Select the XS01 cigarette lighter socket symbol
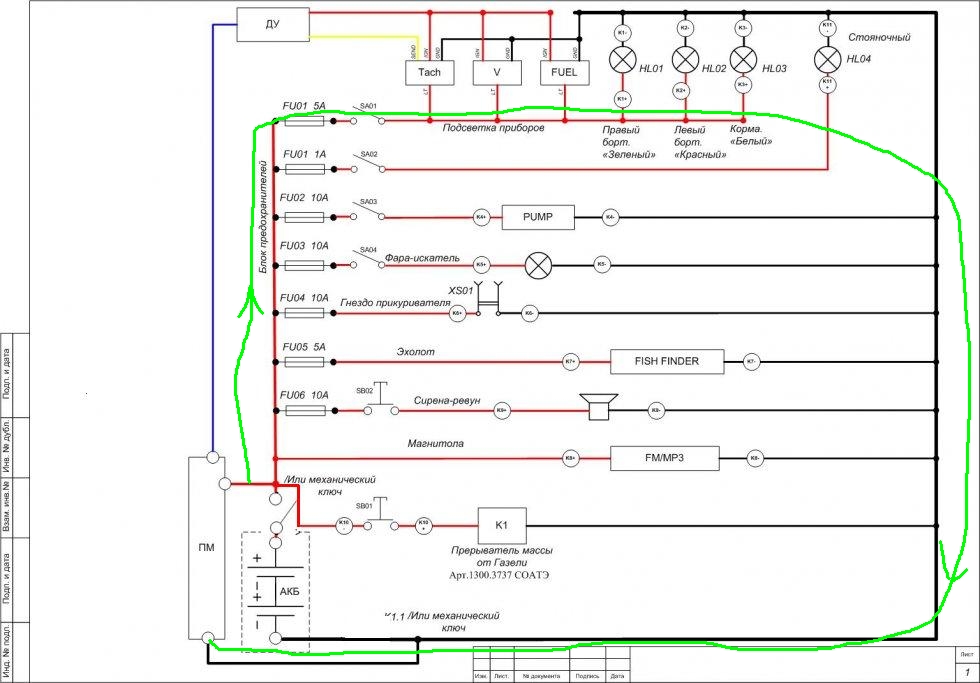This screenshot has width=980, height=683. (489, 298)
